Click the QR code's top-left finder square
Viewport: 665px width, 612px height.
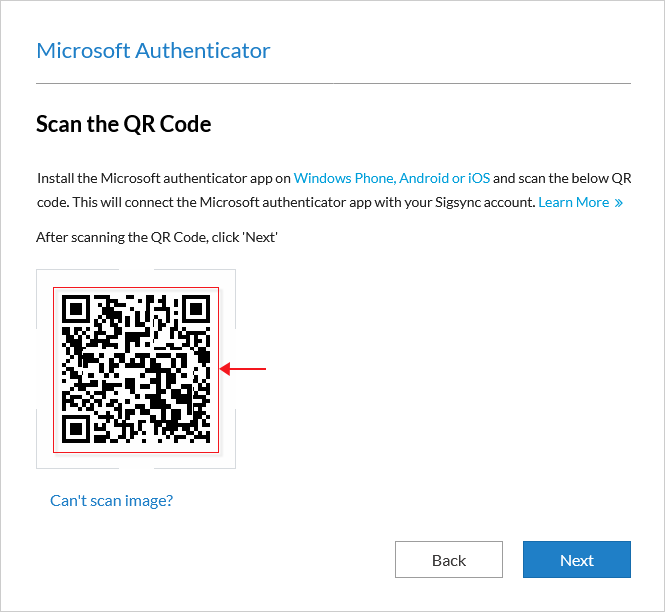click(x=76, y=309)
